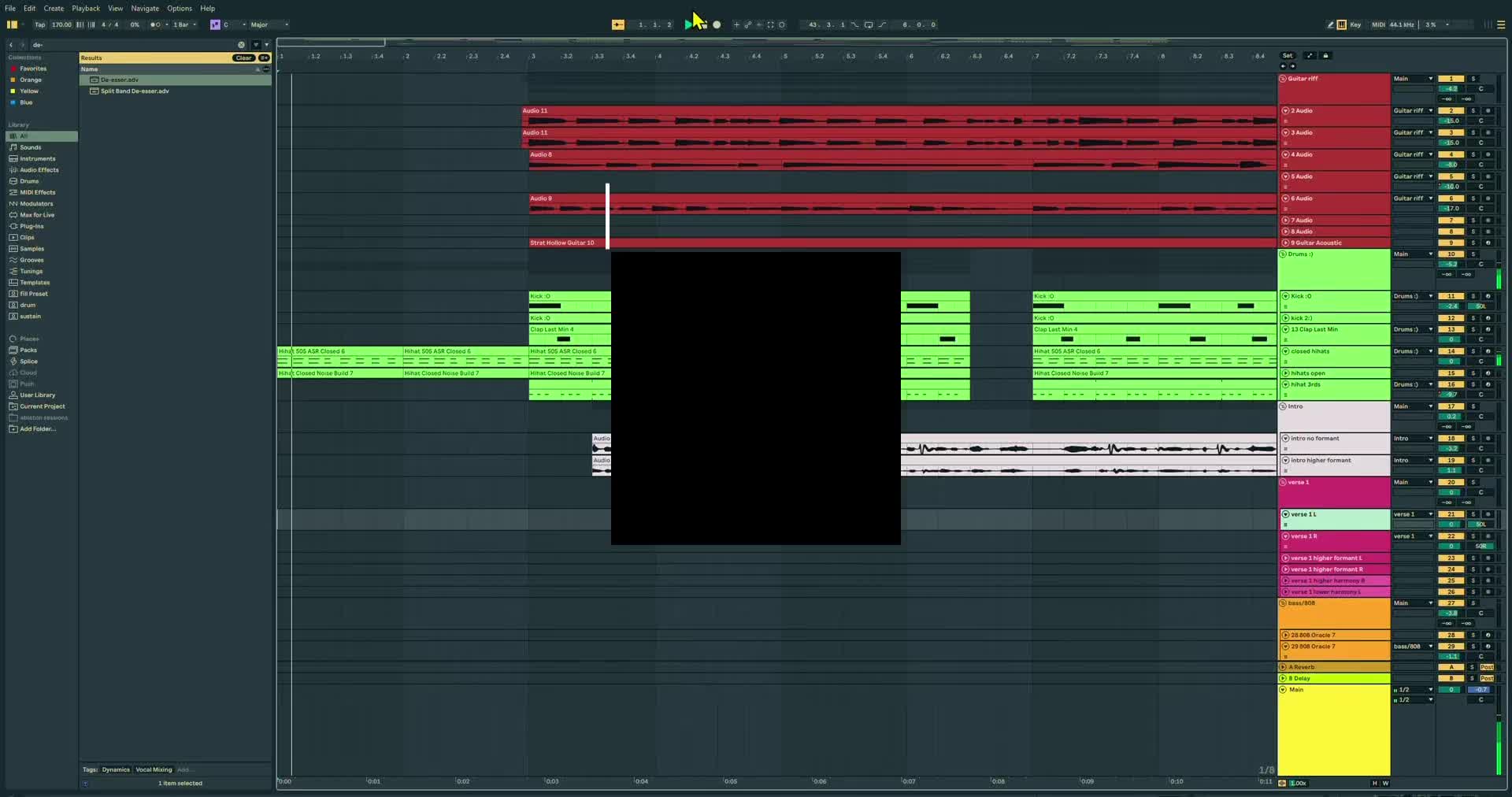
Task: Toggle the metronome button
Action: (156, 24)
